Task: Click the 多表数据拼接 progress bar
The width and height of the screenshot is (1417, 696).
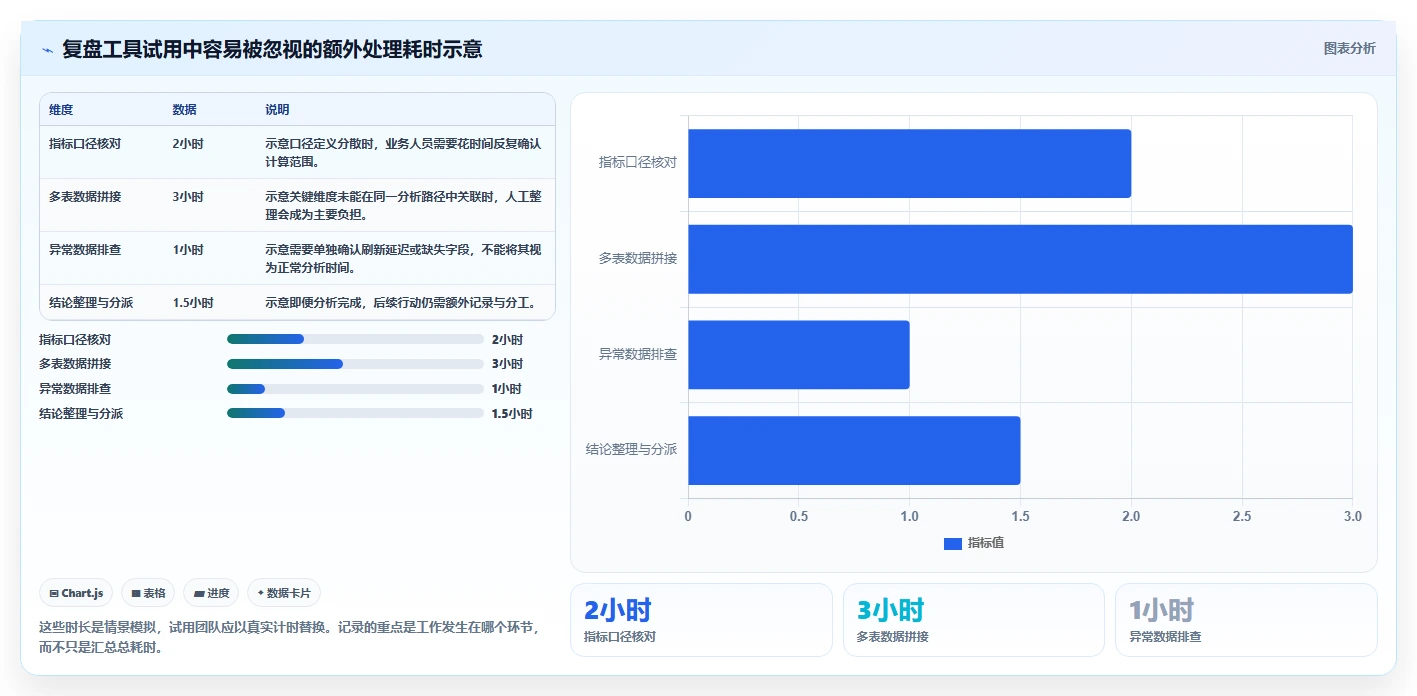Action: [355, 364]
